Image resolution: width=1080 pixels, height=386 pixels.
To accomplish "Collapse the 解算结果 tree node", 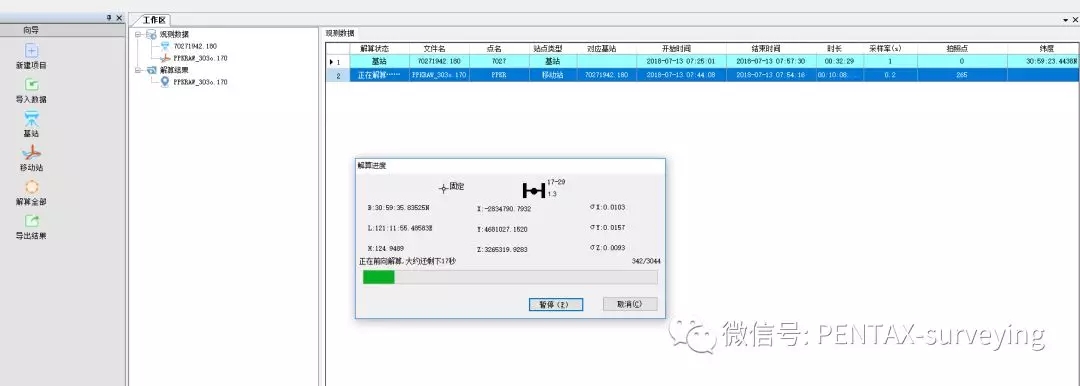I will pyautogui.click(x=138, y=70).
